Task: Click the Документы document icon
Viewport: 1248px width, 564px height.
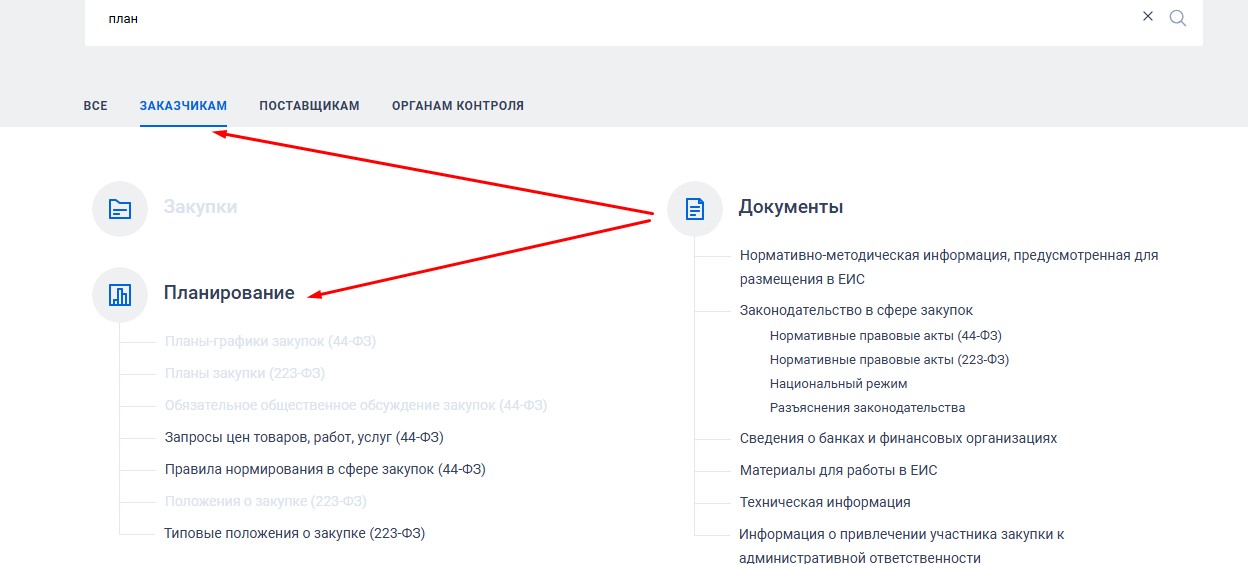Action: point(695,208)
